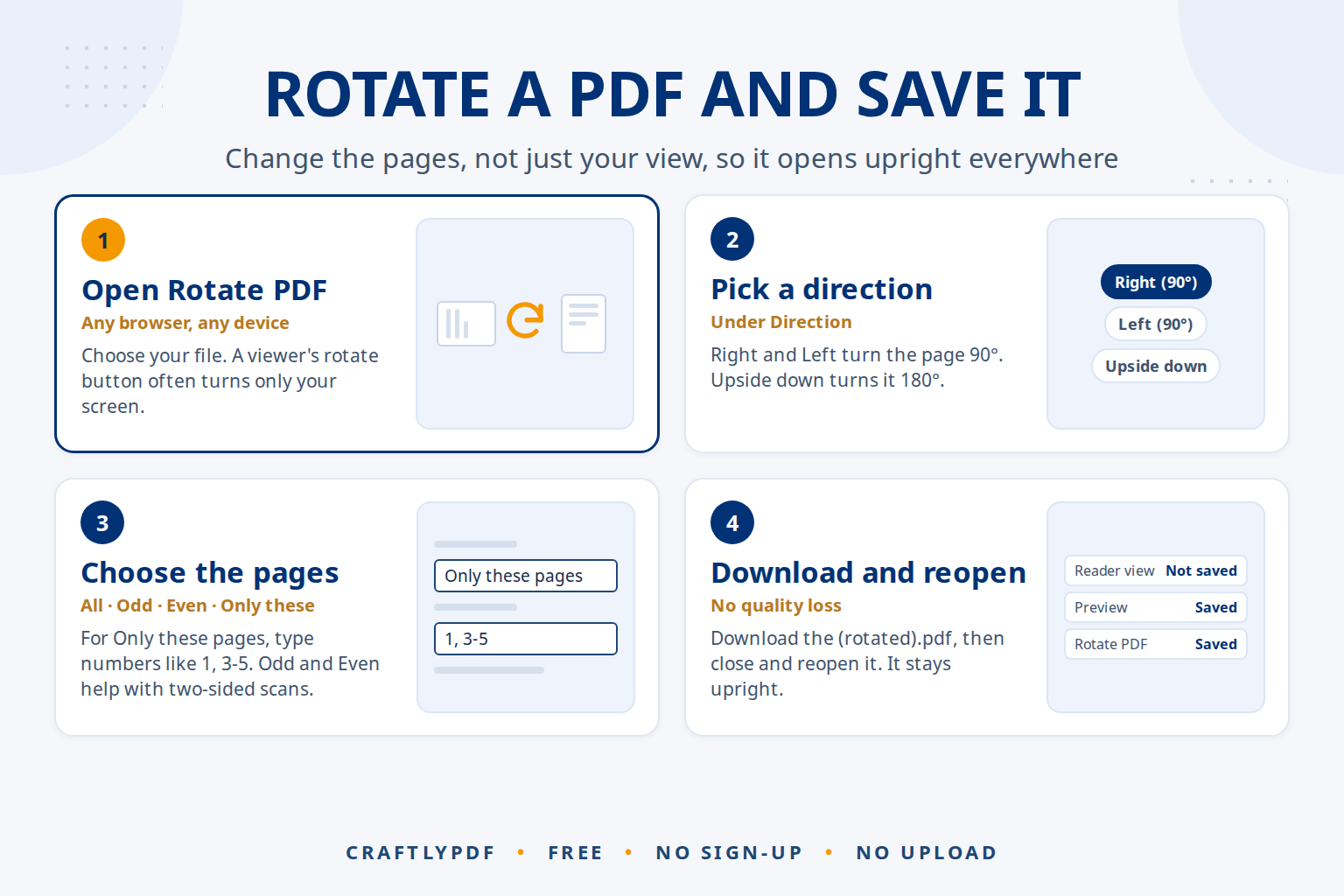Open the Only these pages dropdown
Screen dimensions: 1344x896
pyautogui.click(x=526, y=576)
